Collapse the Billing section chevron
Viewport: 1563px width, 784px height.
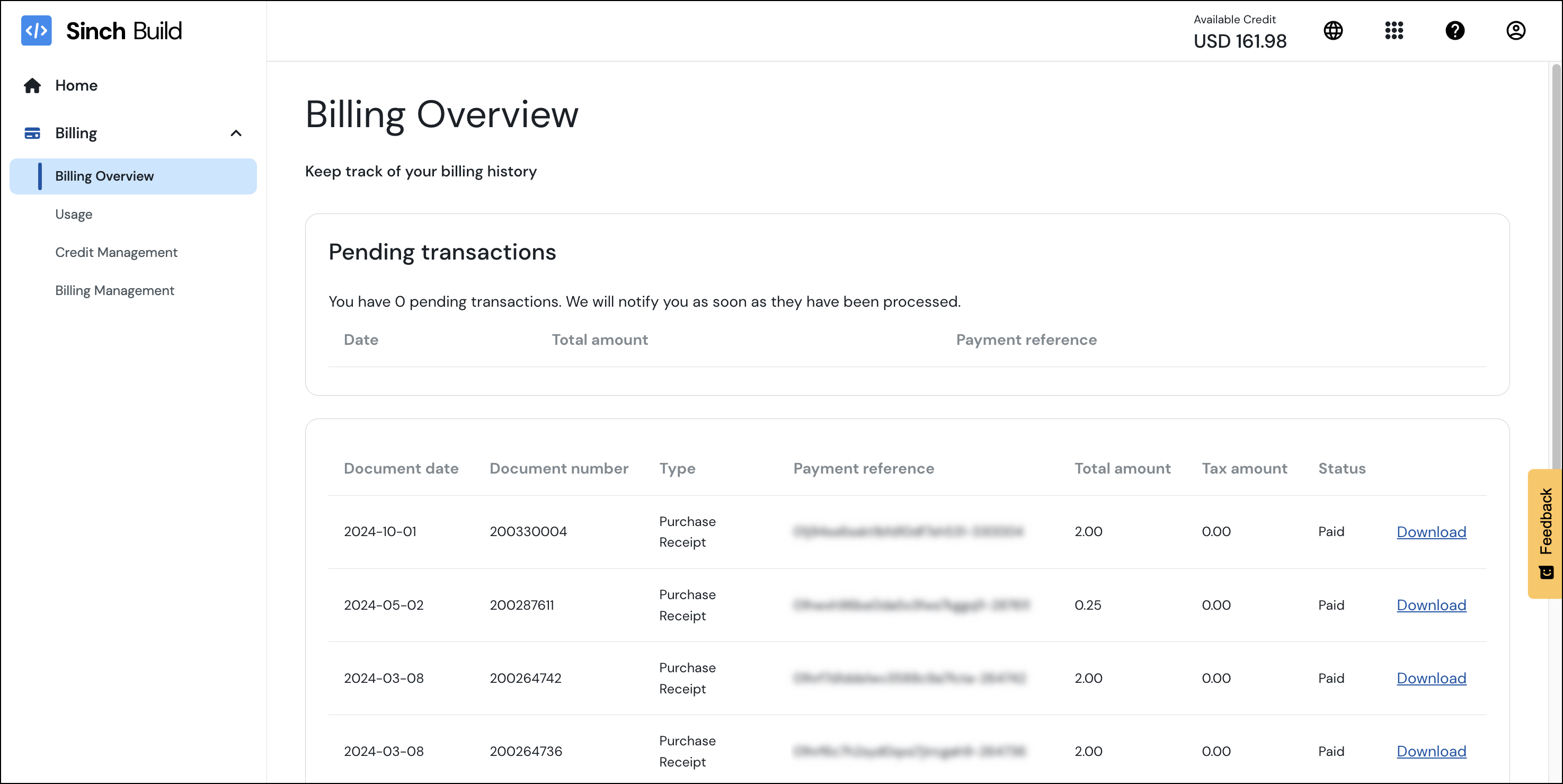pyautogui.click(x=236, y=132)
